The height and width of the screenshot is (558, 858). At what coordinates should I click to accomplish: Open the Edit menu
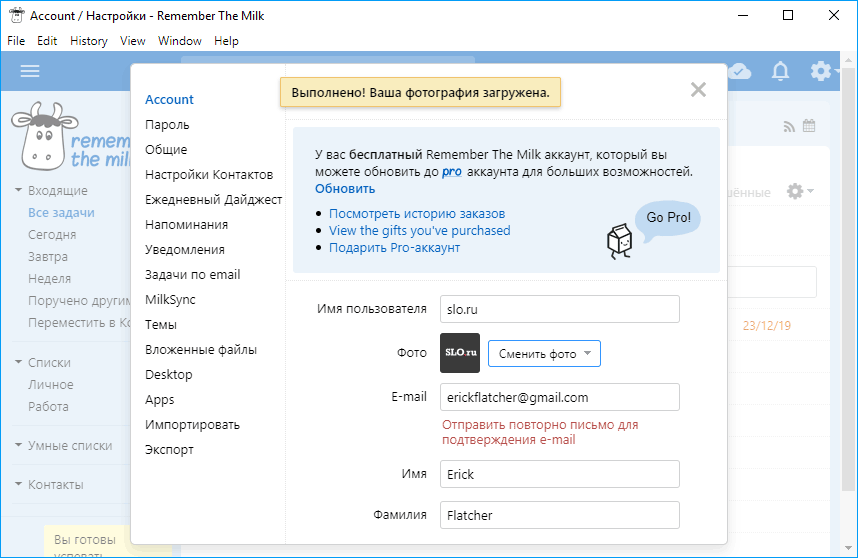[x=47, y=41]
